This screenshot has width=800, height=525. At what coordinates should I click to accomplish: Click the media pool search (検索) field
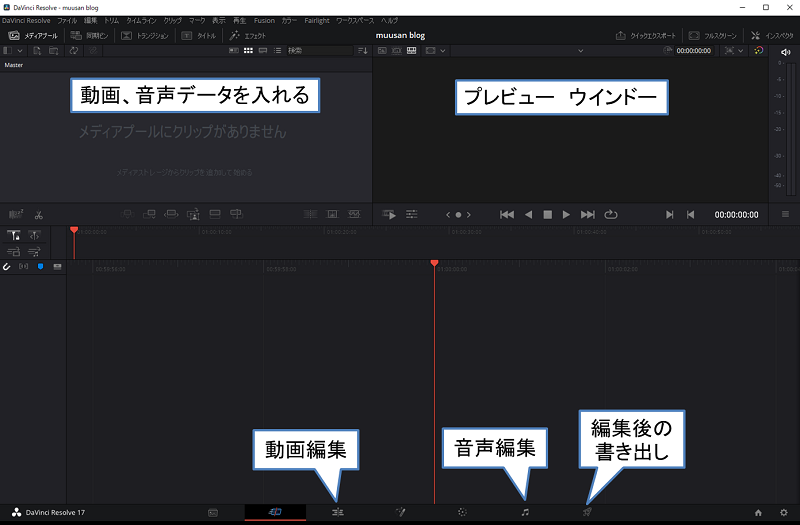(319, 51)
